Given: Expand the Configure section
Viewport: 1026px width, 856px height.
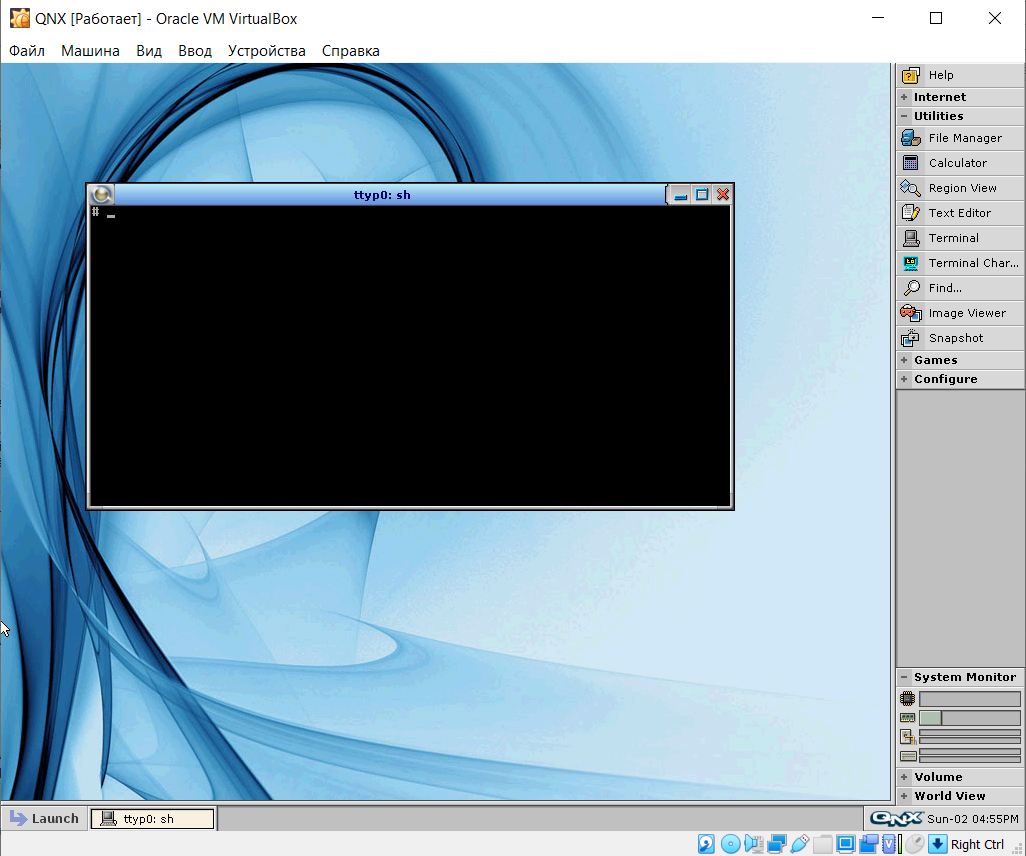Looking at the screenshot, I should [959, 379].
